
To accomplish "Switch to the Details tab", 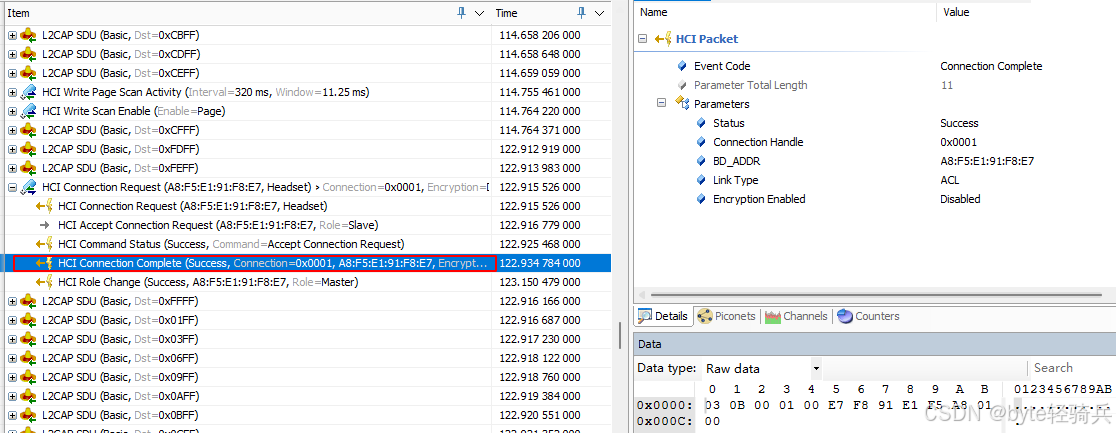I will (663, 316).
